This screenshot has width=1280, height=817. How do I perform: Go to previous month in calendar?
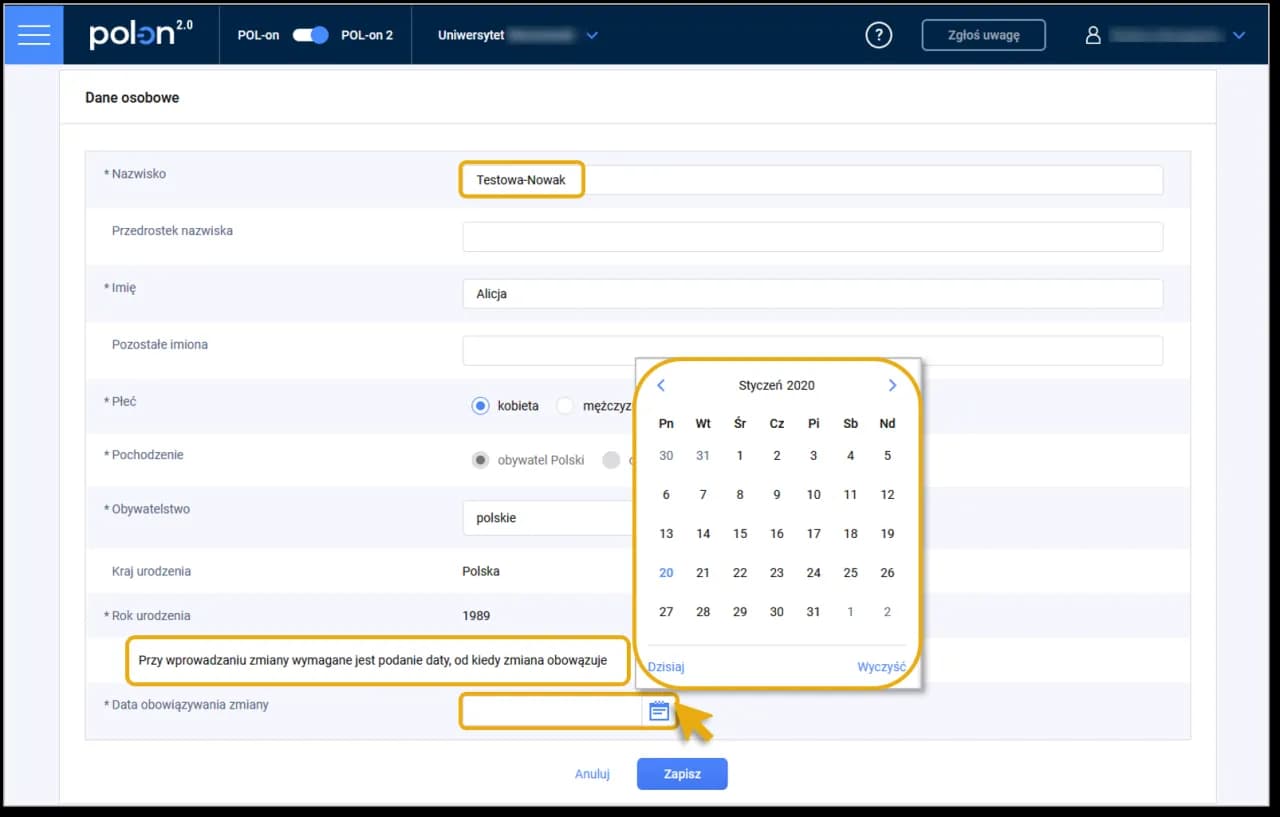tap(661, 385)
